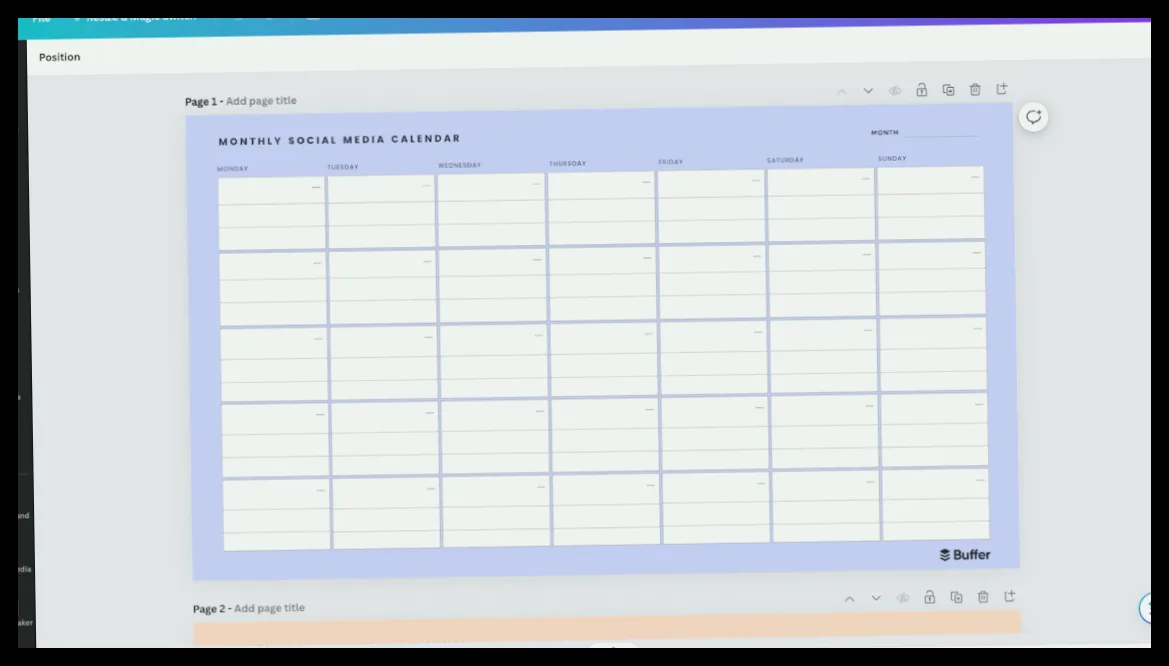The height and width of the screenshot is (666, 1169).
Task: Select the Buffer logo on the calendar
Action: (965, 555)
